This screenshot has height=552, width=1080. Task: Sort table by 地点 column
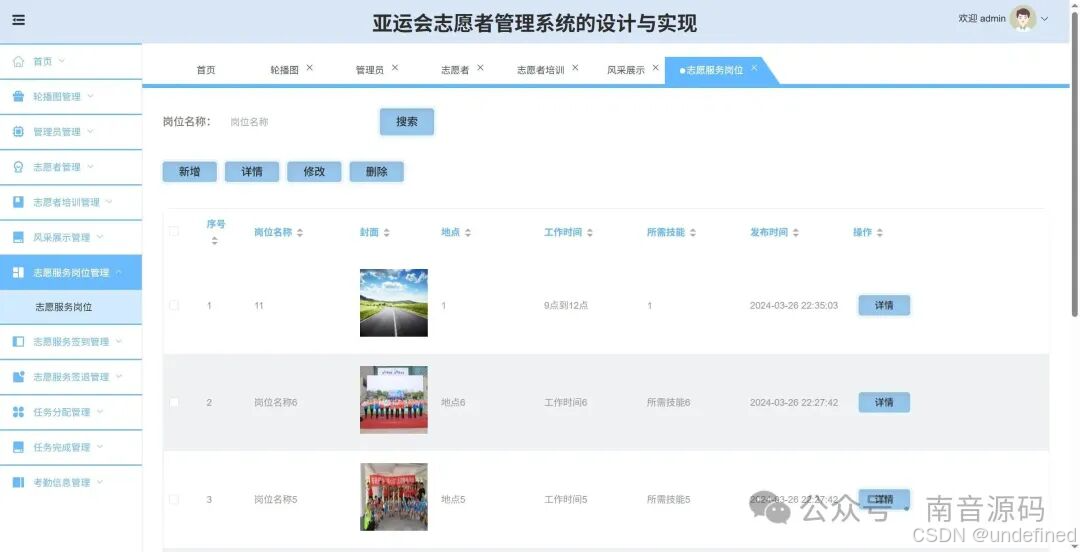(x=468, y=233)
